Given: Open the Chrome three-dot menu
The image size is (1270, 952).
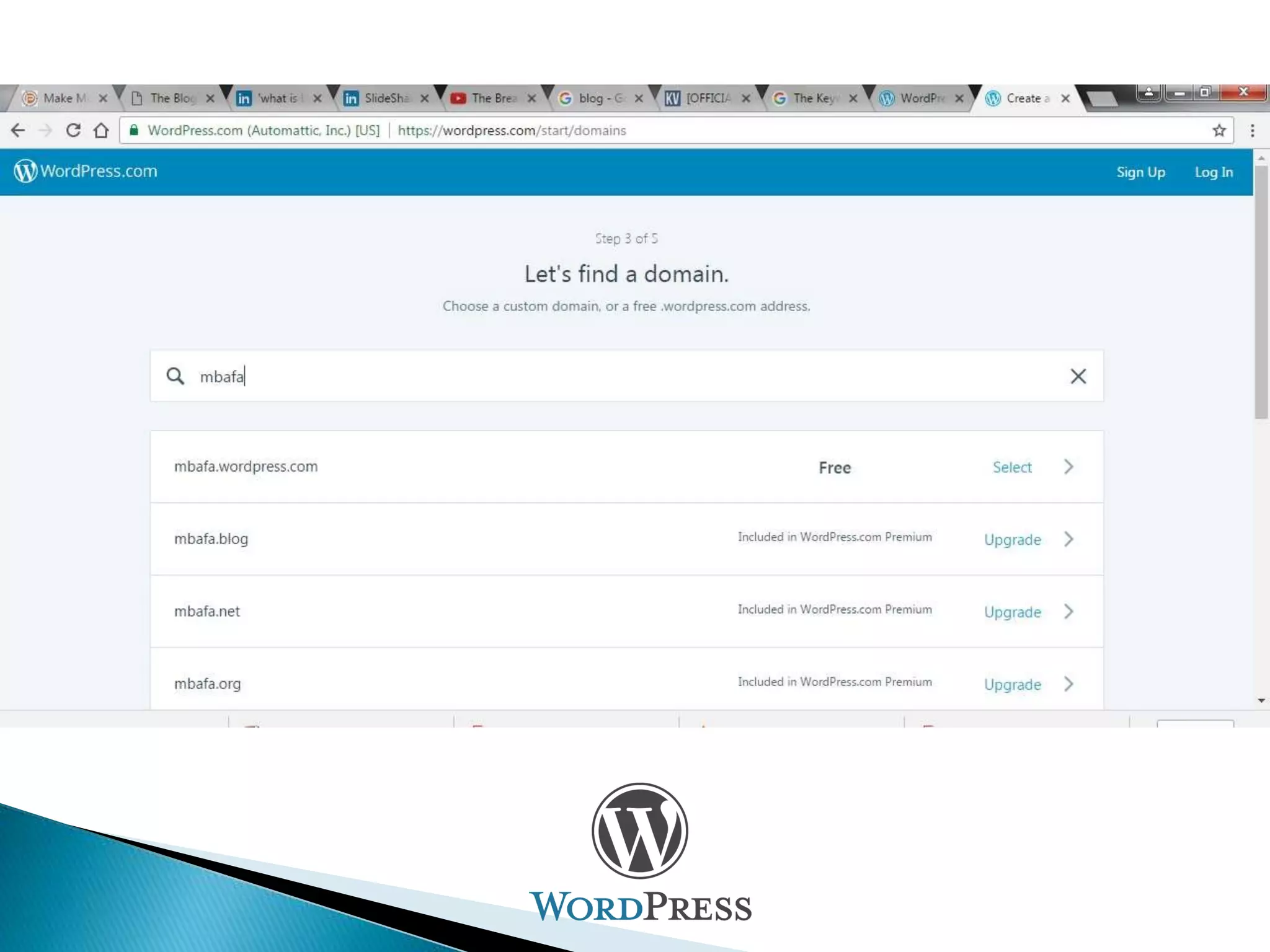Looking at the screenshot, I should point(1252,131).
